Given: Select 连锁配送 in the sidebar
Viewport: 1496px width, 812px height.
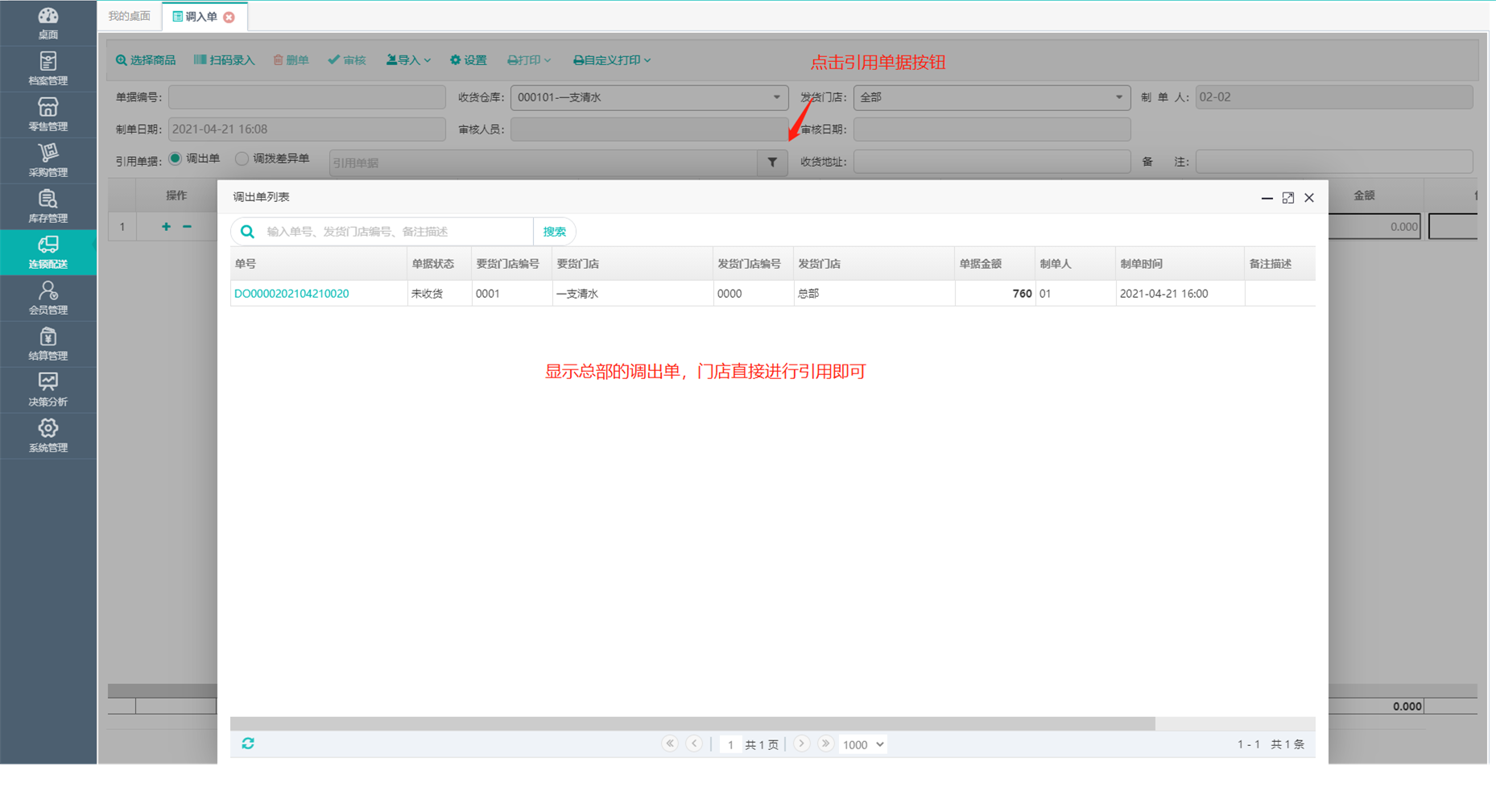Looking at the screenshot, I should click(x=48, y=252).
